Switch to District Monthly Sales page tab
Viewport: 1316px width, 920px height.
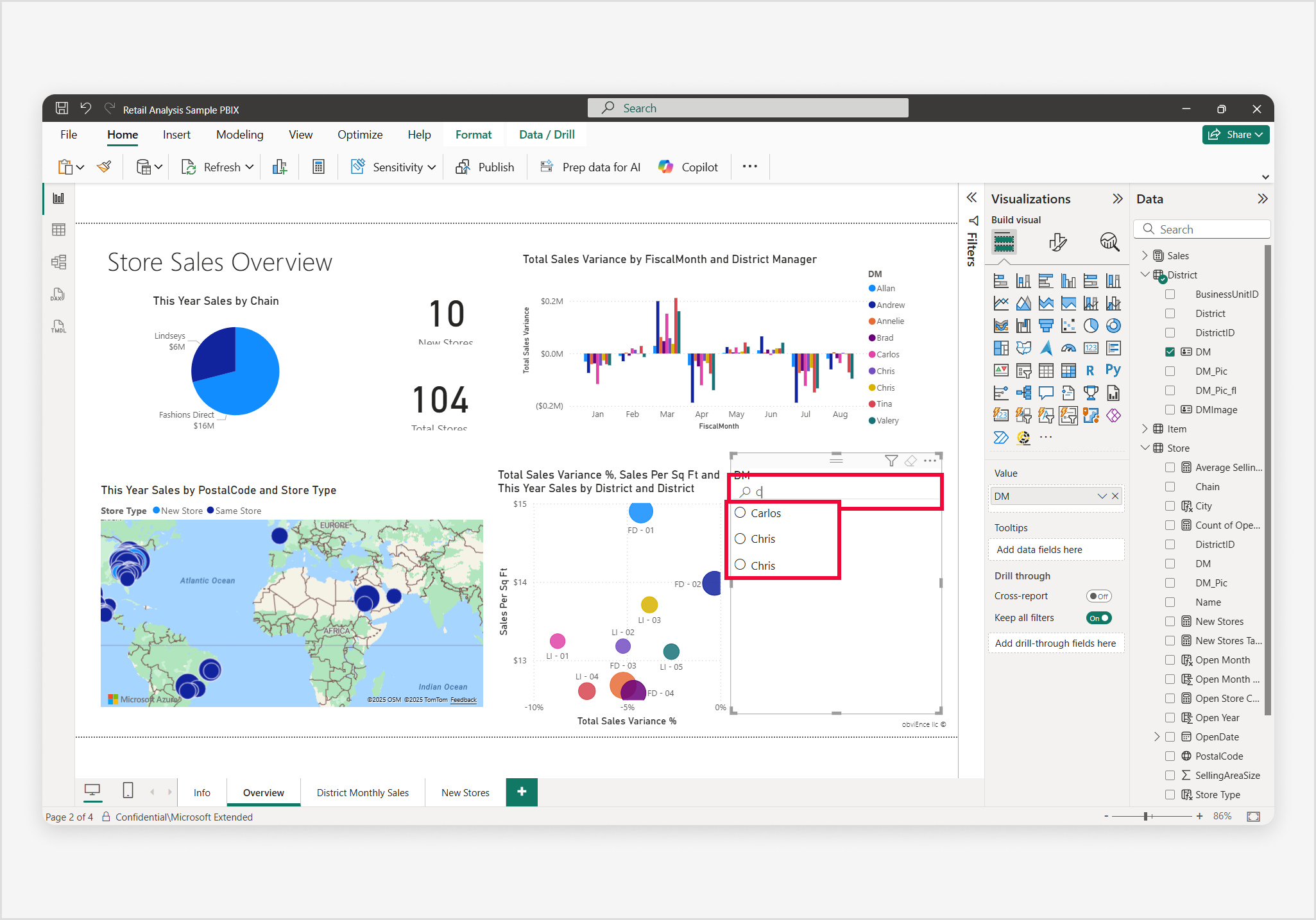click(x=363, y=792)
